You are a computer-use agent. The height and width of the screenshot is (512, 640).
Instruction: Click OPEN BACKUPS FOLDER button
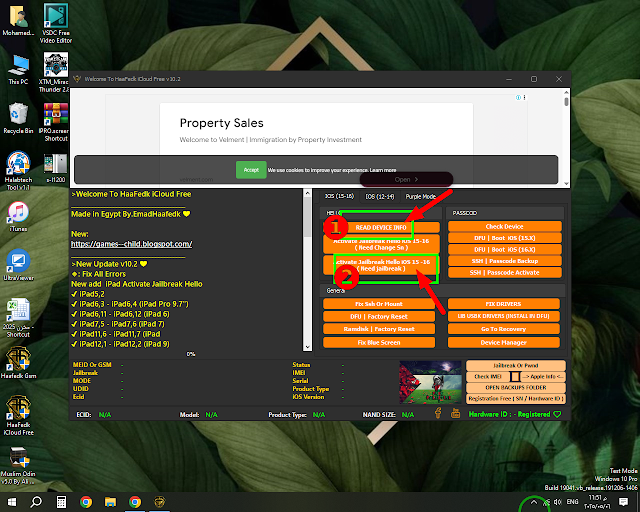point(516,387)
